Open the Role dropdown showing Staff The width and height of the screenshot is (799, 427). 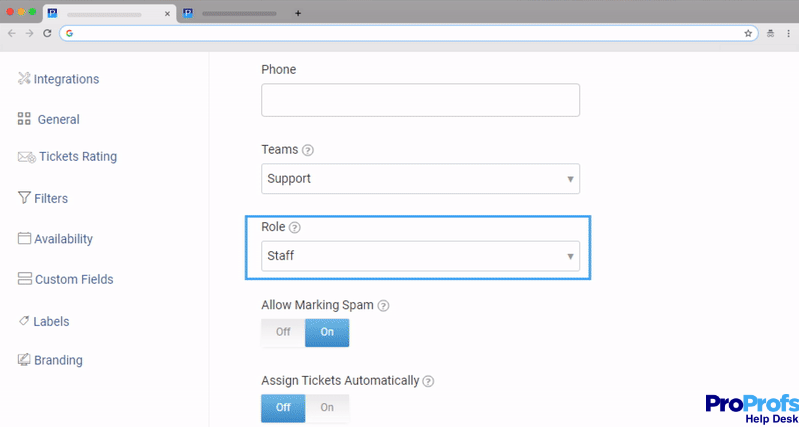point(420,256)
